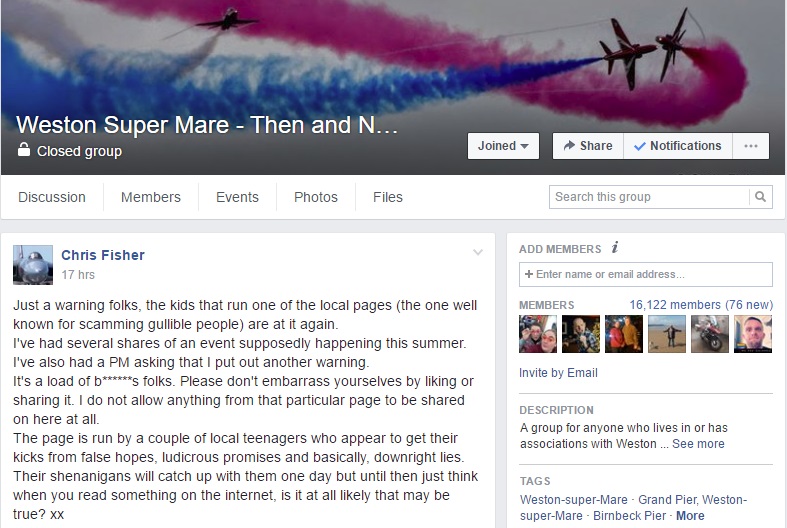Open the three-dots more options button
The image size is (787, 528).
[x=750, y=146]
